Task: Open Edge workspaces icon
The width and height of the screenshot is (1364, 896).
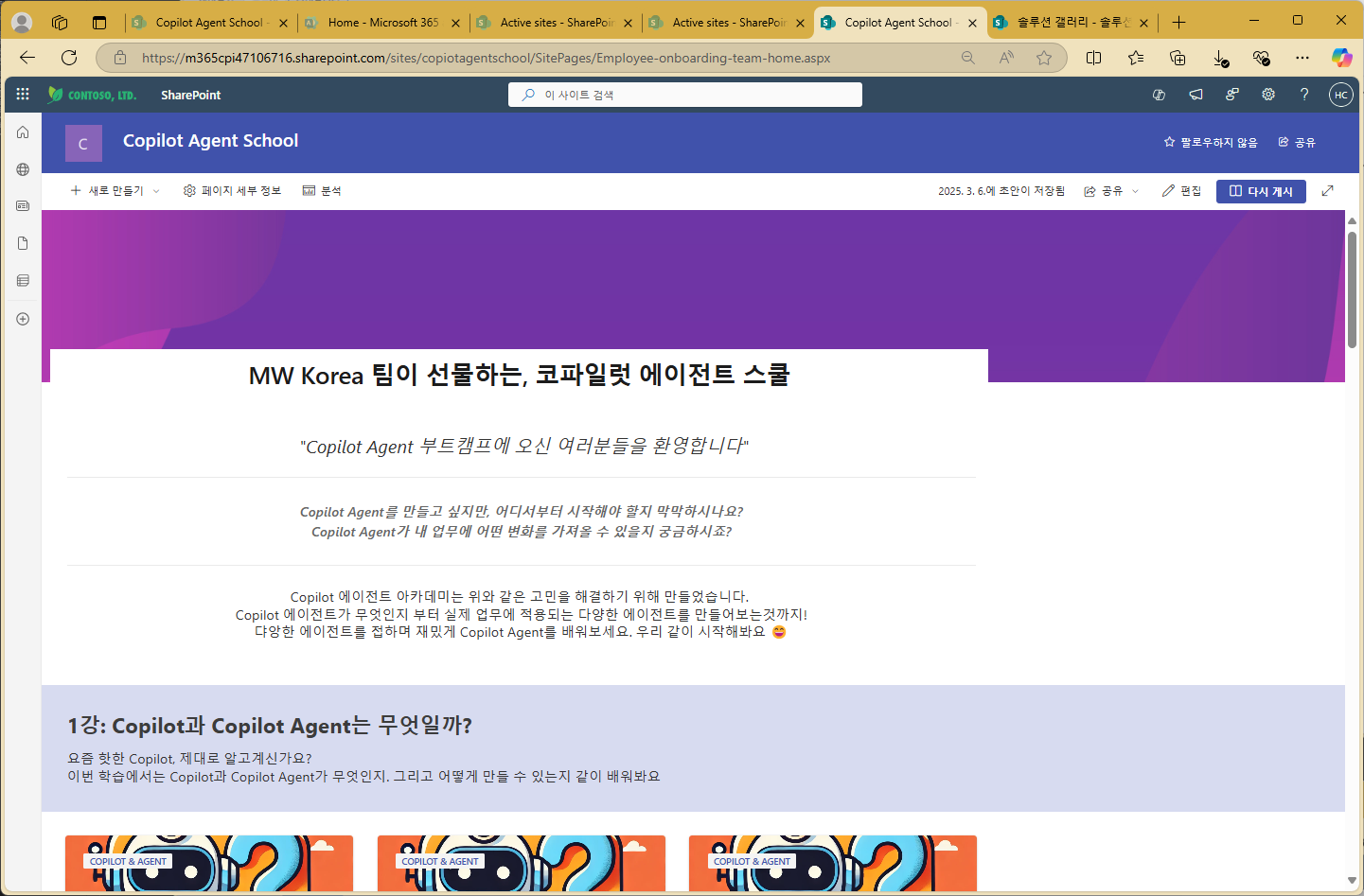Action: (60, 22)
